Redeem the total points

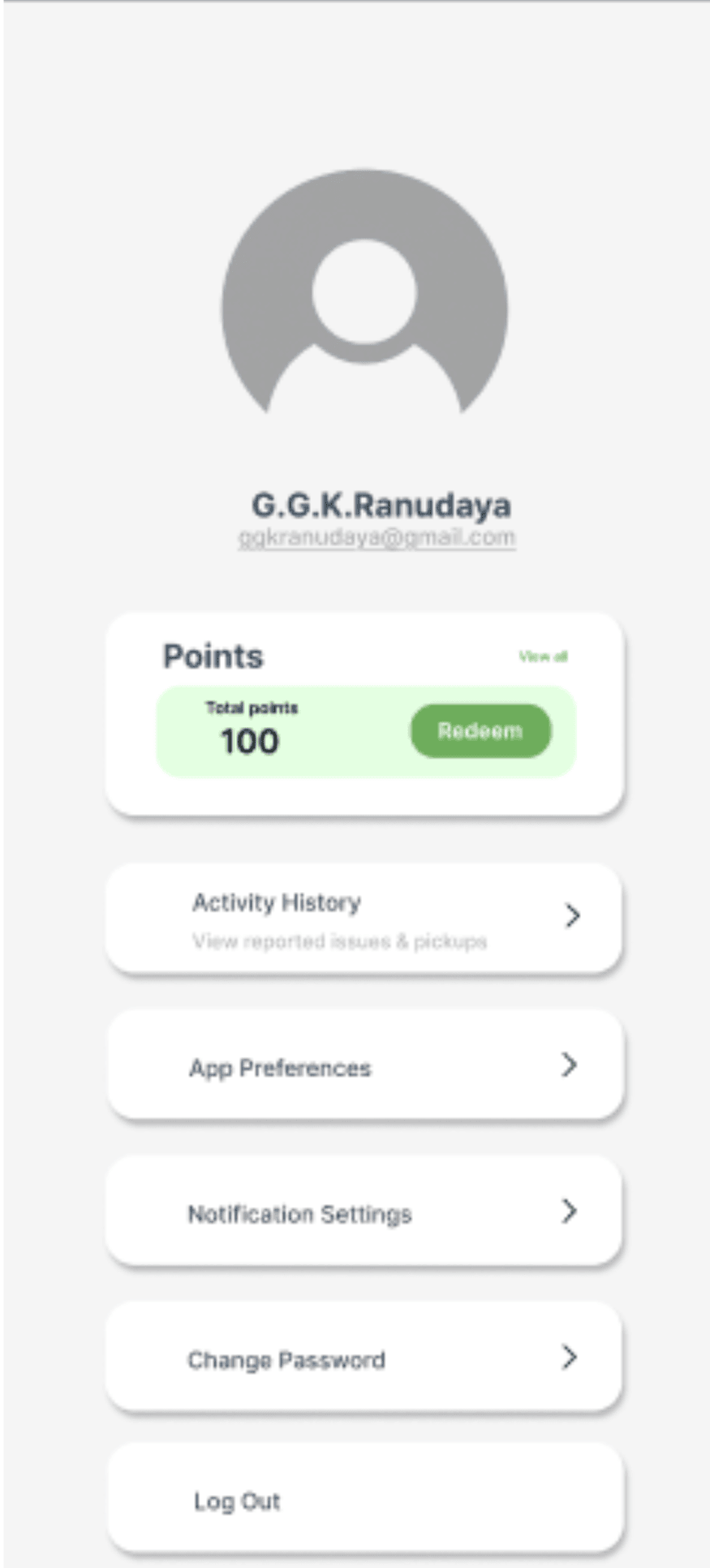tap(480, 731)
